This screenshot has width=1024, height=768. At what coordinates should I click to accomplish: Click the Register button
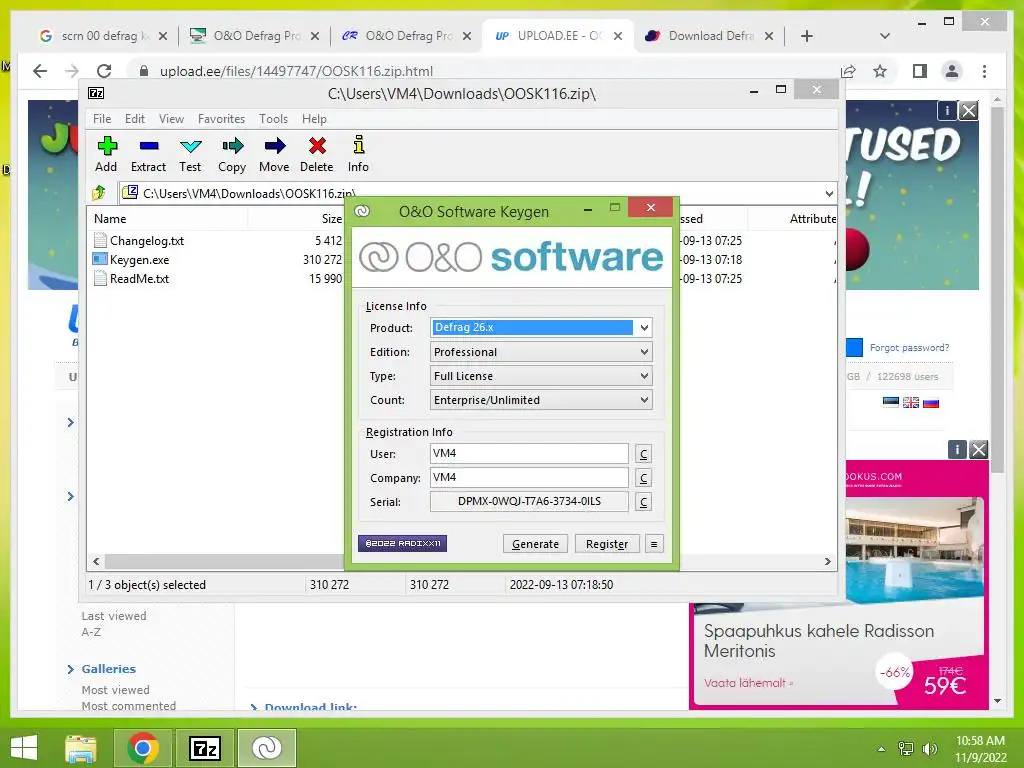[x=607, y=543]
